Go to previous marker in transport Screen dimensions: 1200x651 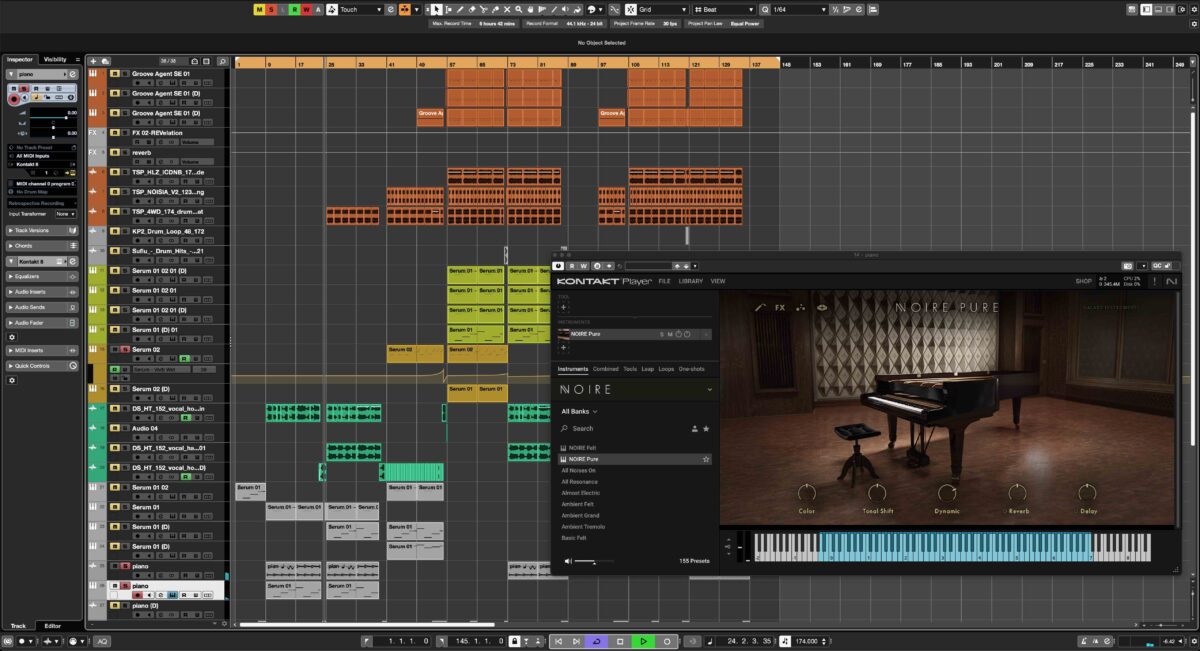click(x=559, y=641)
